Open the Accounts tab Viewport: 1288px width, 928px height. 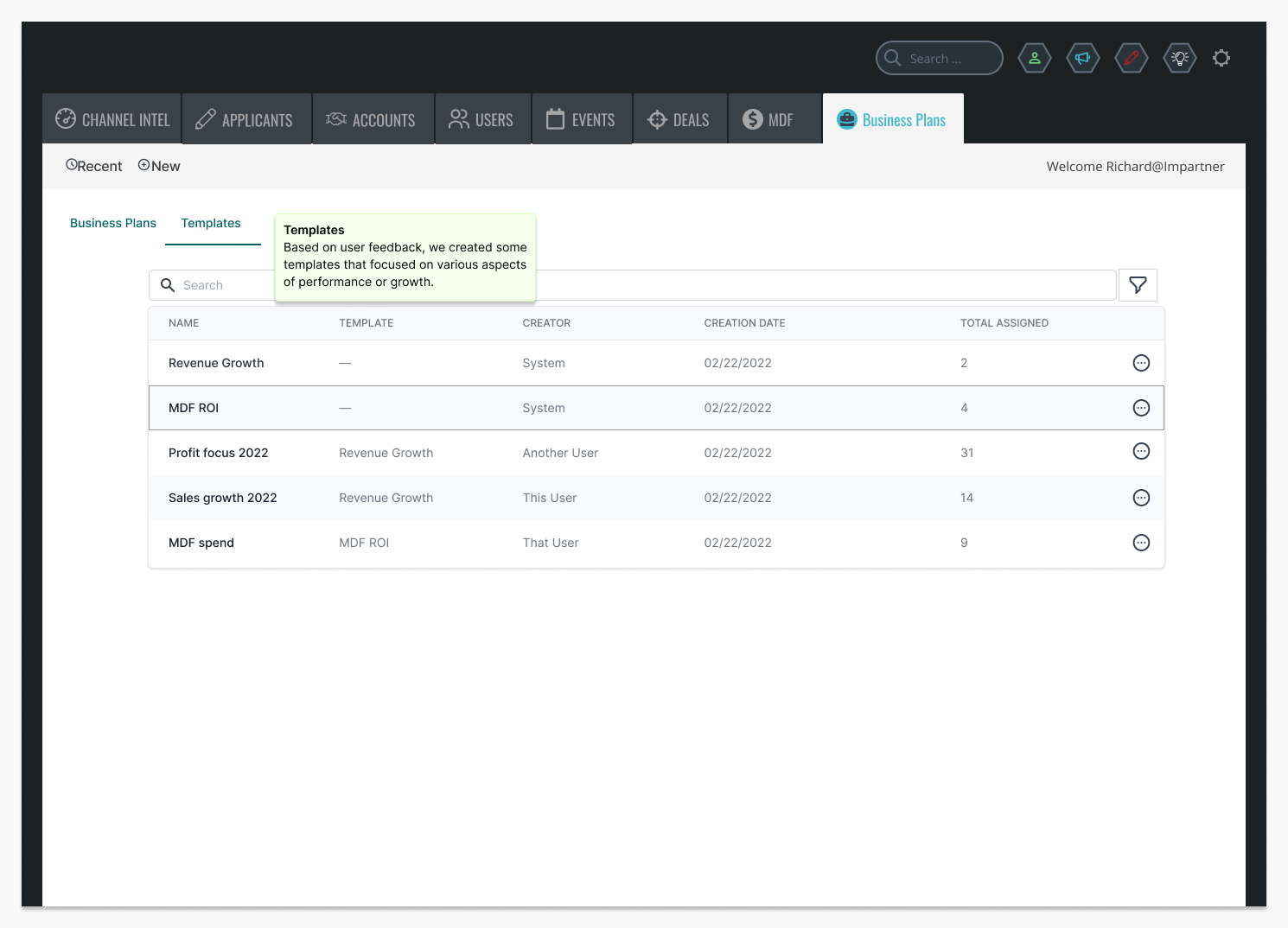click(372, 119)
